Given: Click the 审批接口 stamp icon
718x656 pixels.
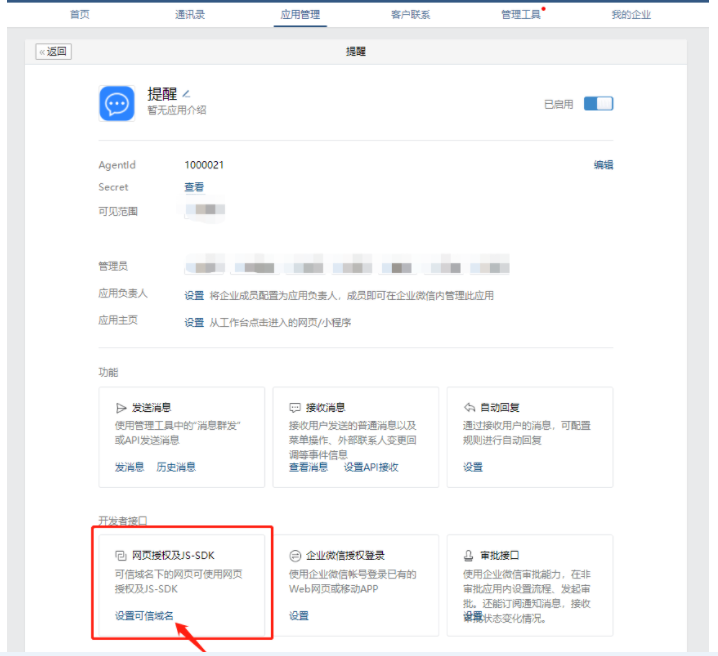Looking at the screenshot, I should pos(469,555).
